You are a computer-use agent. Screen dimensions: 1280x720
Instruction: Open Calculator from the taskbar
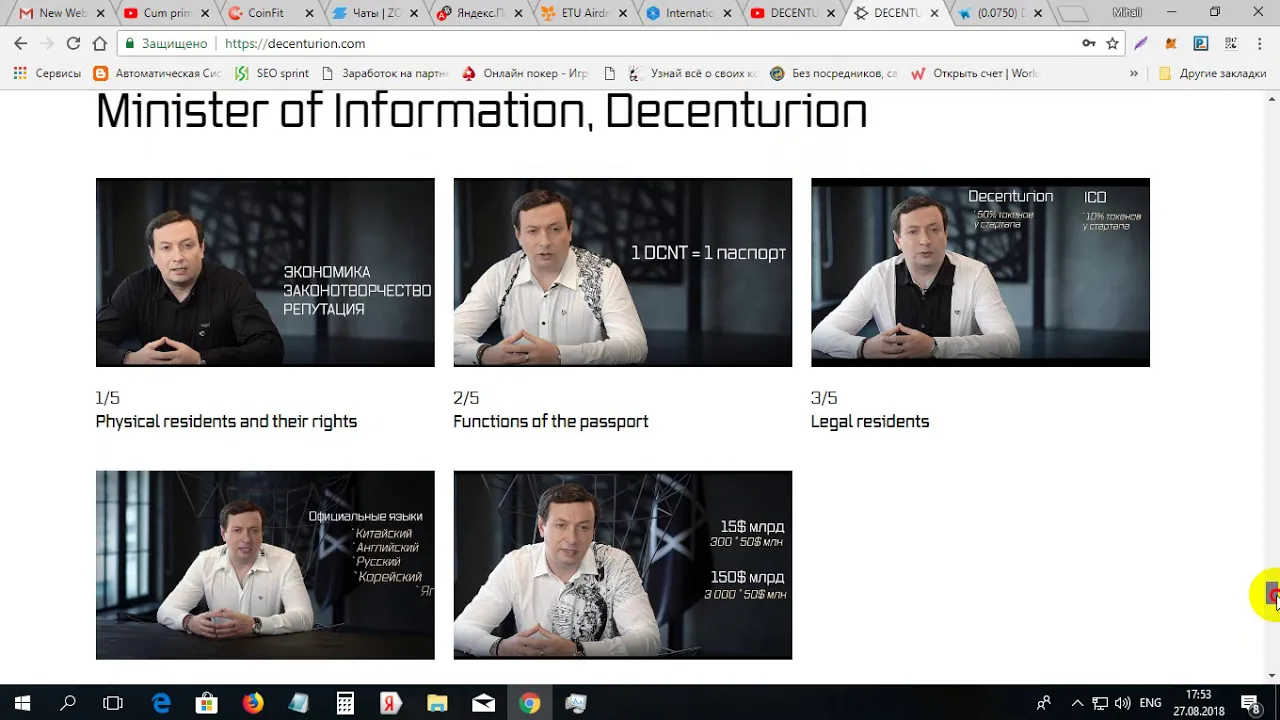click(345, 703)
